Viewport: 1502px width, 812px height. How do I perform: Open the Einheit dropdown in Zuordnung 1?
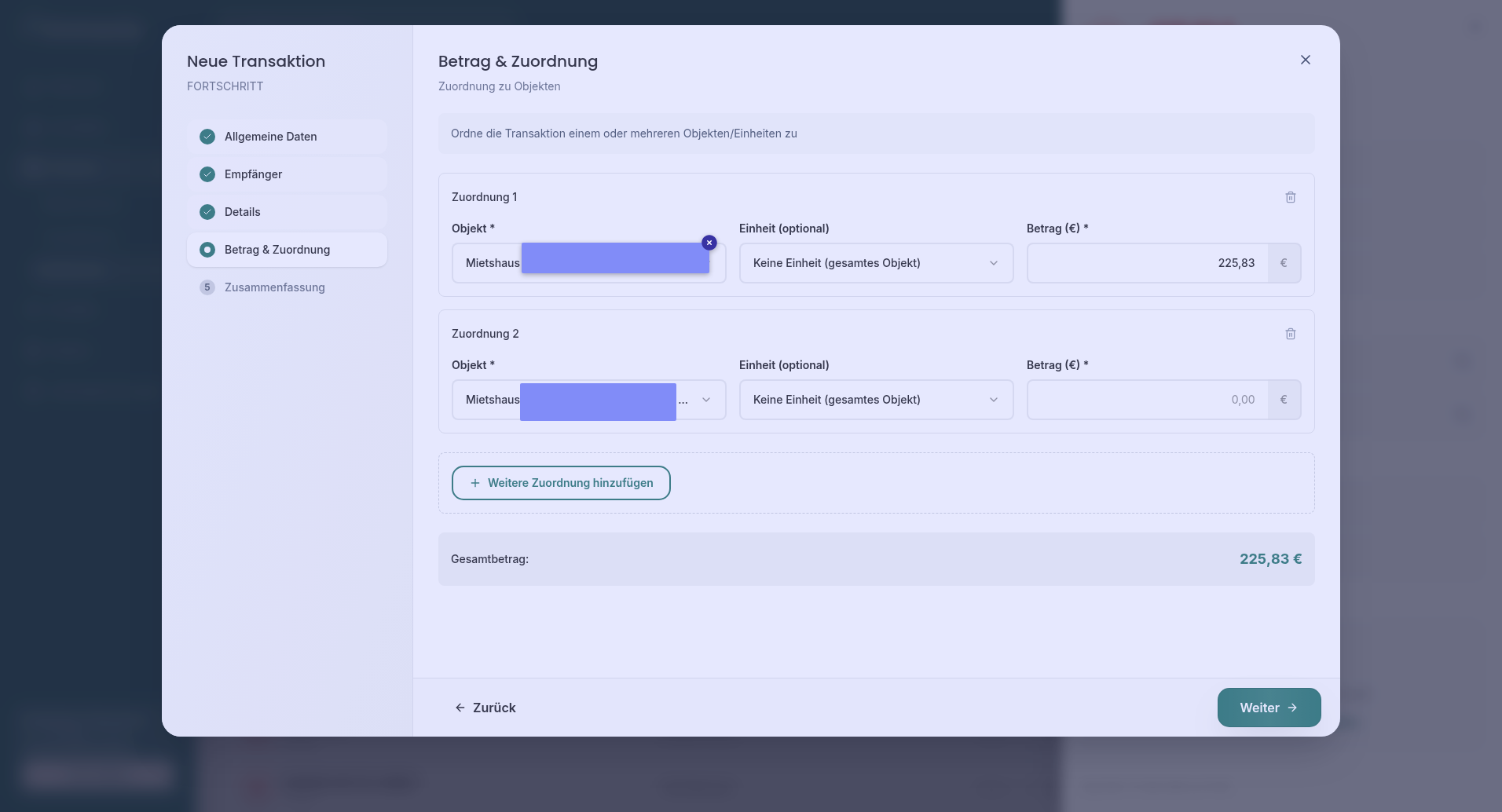pyautogui.click(x=877, y=263)
